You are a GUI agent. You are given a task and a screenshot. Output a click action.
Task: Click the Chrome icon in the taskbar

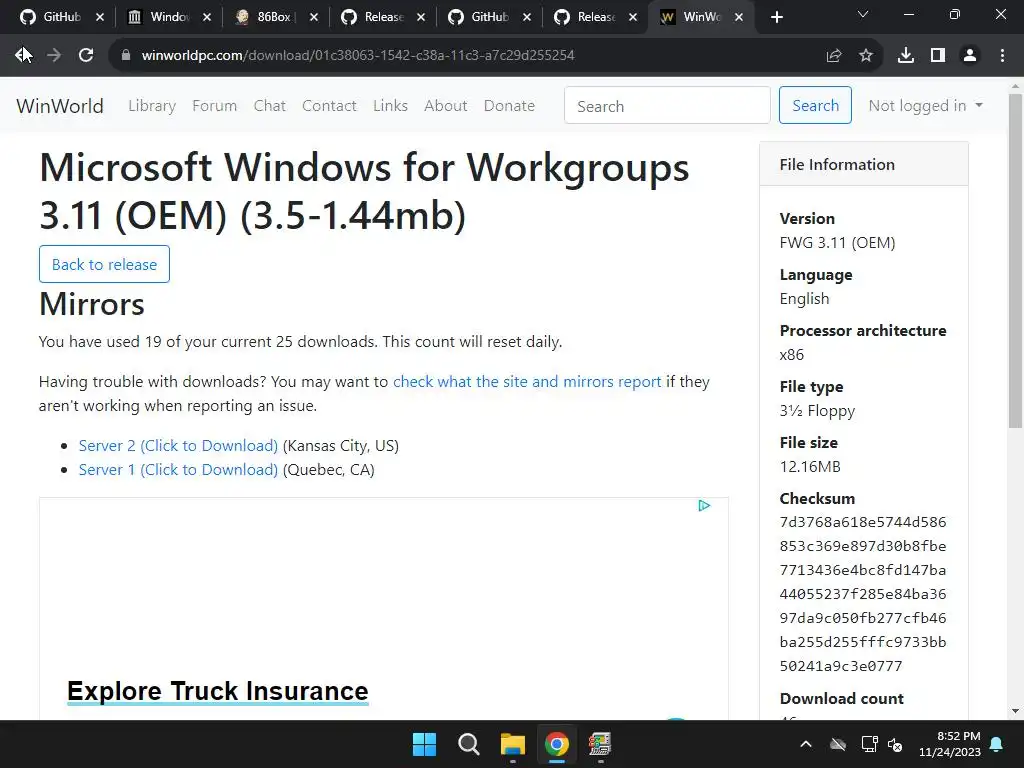[557, 744]
